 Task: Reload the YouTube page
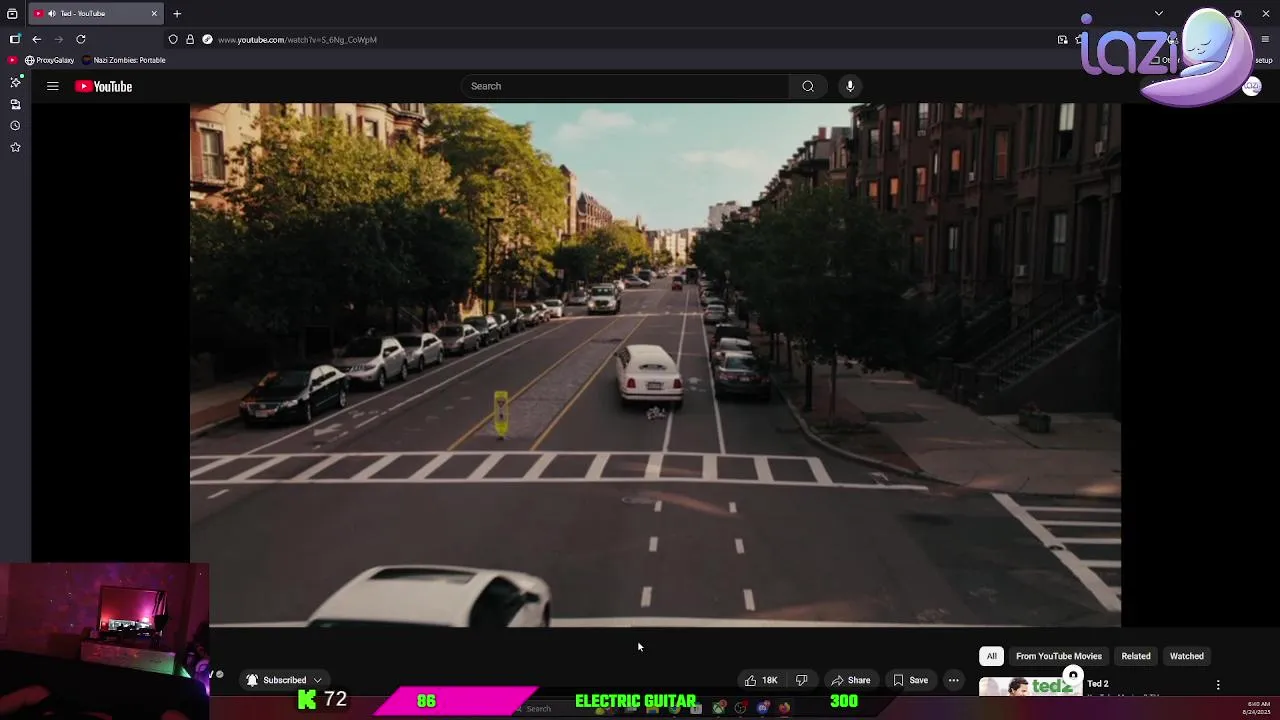pyautogui.click(x=81, y=39)
